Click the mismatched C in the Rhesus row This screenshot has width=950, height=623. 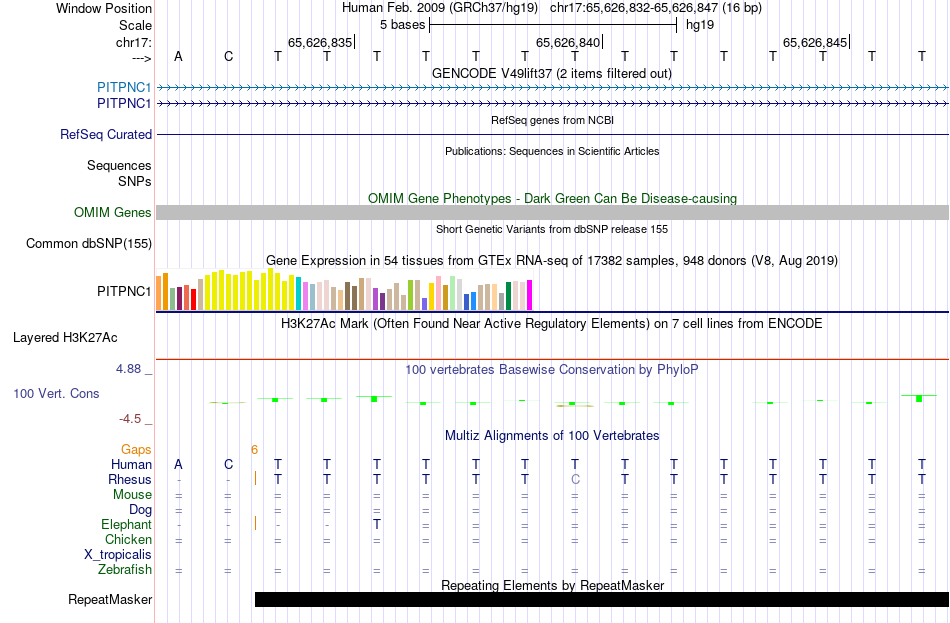(x=575, y=479)
